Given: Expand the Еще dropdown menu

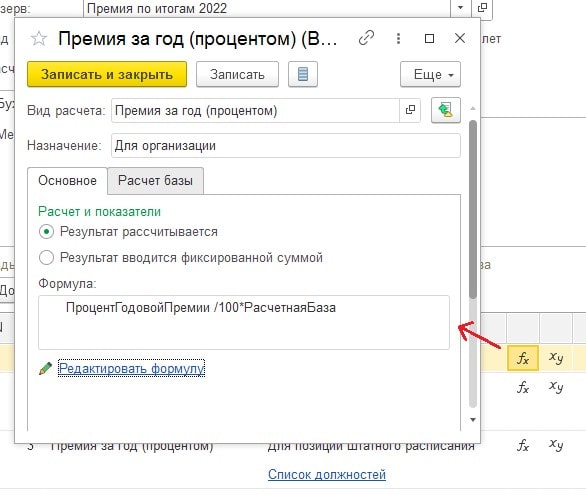Looking at the screenshot, I should click(430, 74).
